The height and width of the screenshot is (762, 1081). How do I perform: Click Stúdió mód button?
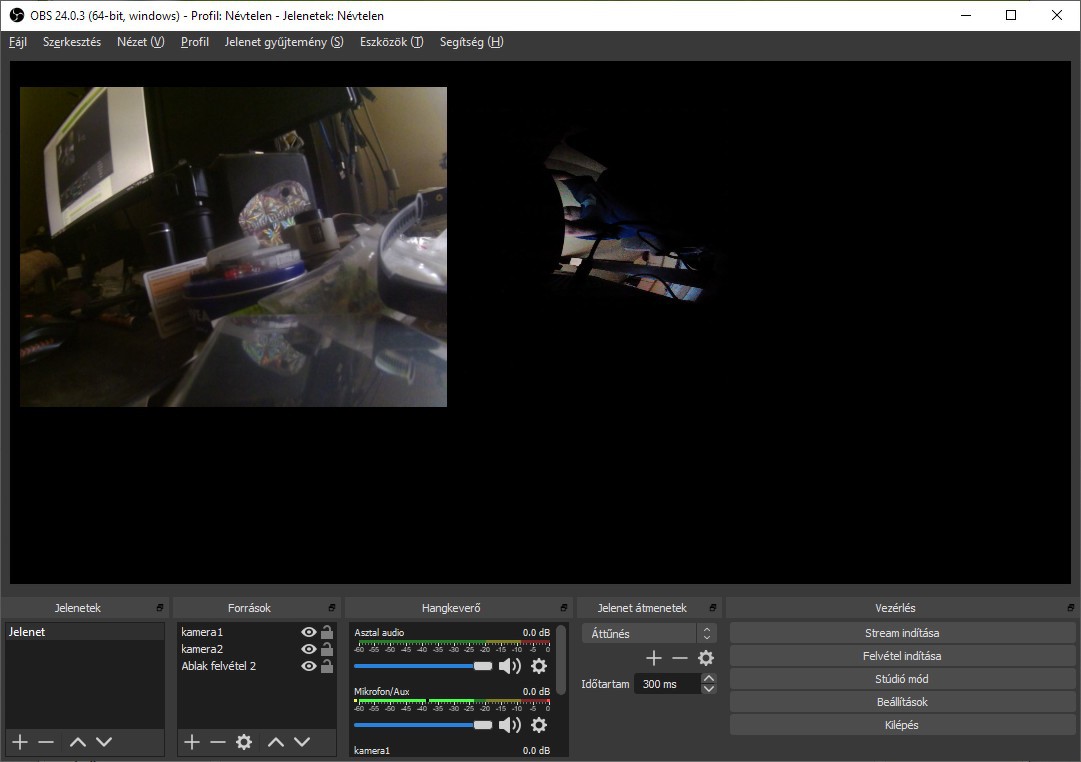click(902, 679)
